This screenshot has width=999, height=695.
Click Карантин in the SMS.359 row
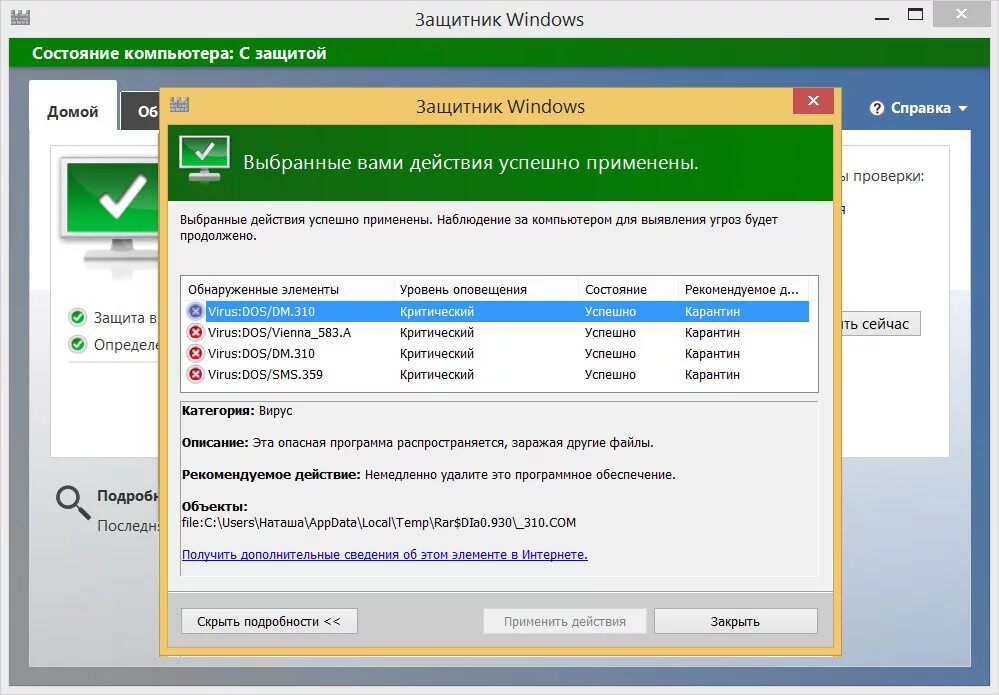click(712, 375)
